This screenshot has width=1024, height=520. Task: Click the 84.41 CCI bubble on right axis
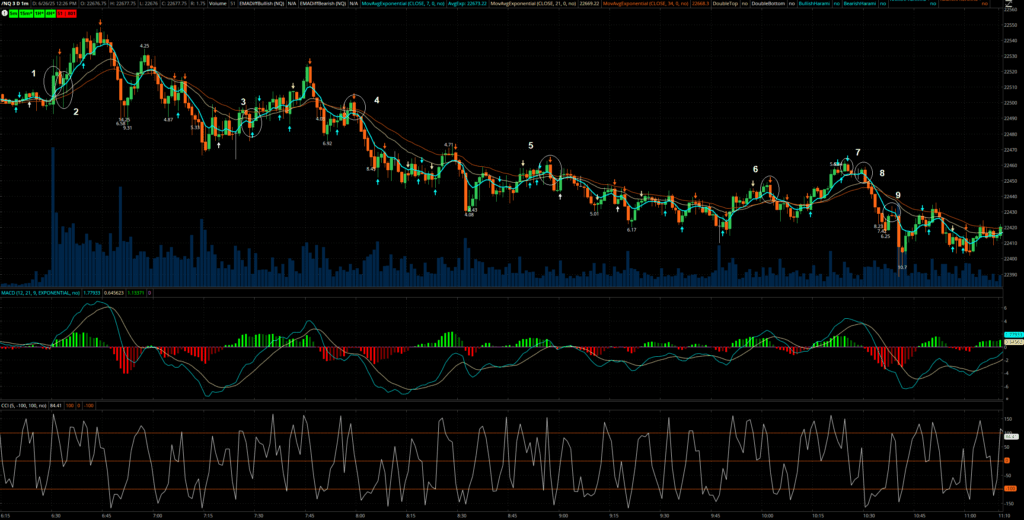(x=1011, y=436)
